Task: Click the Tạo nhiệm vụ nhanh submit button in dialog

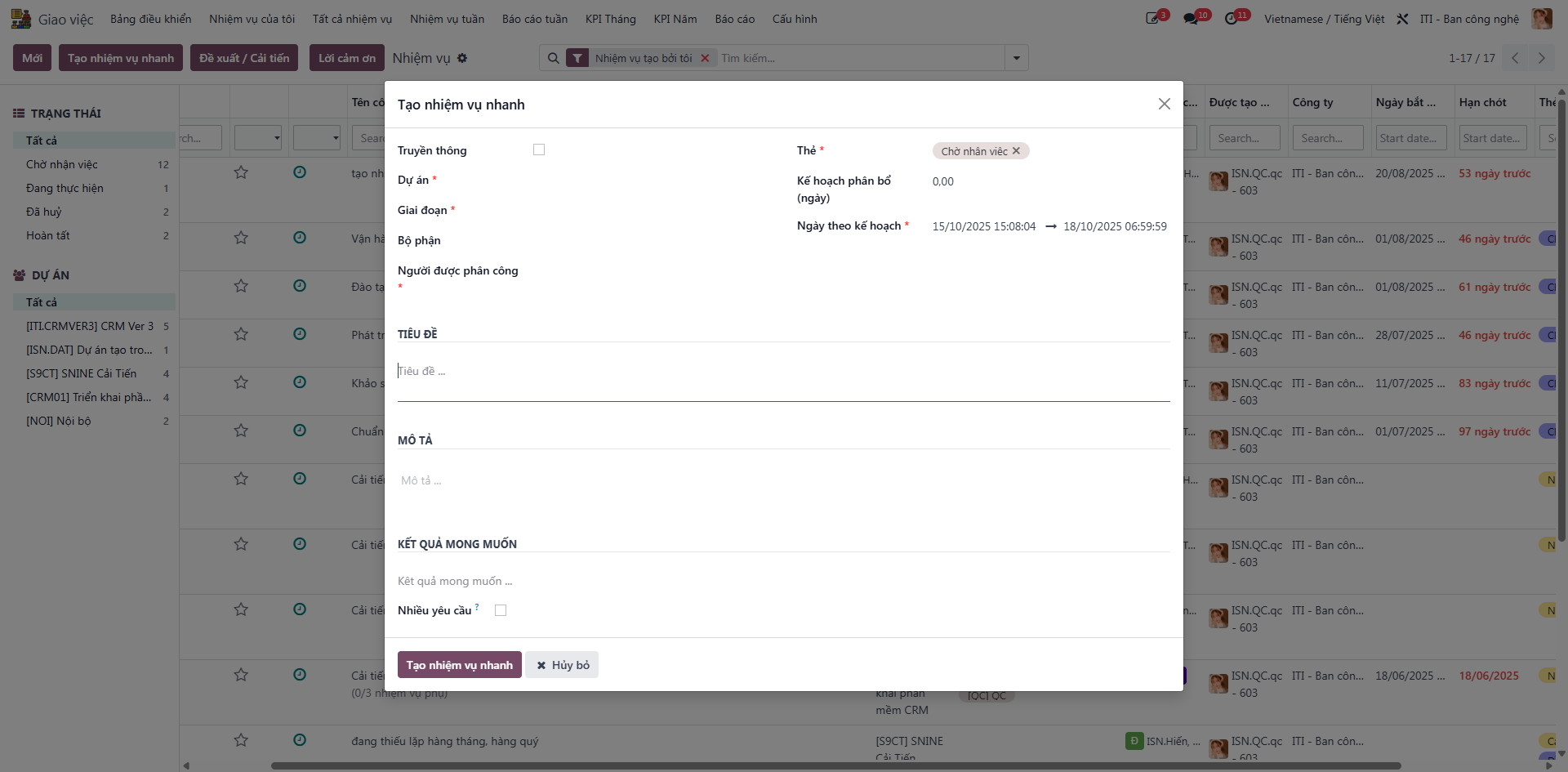Action: coord(459,665)
